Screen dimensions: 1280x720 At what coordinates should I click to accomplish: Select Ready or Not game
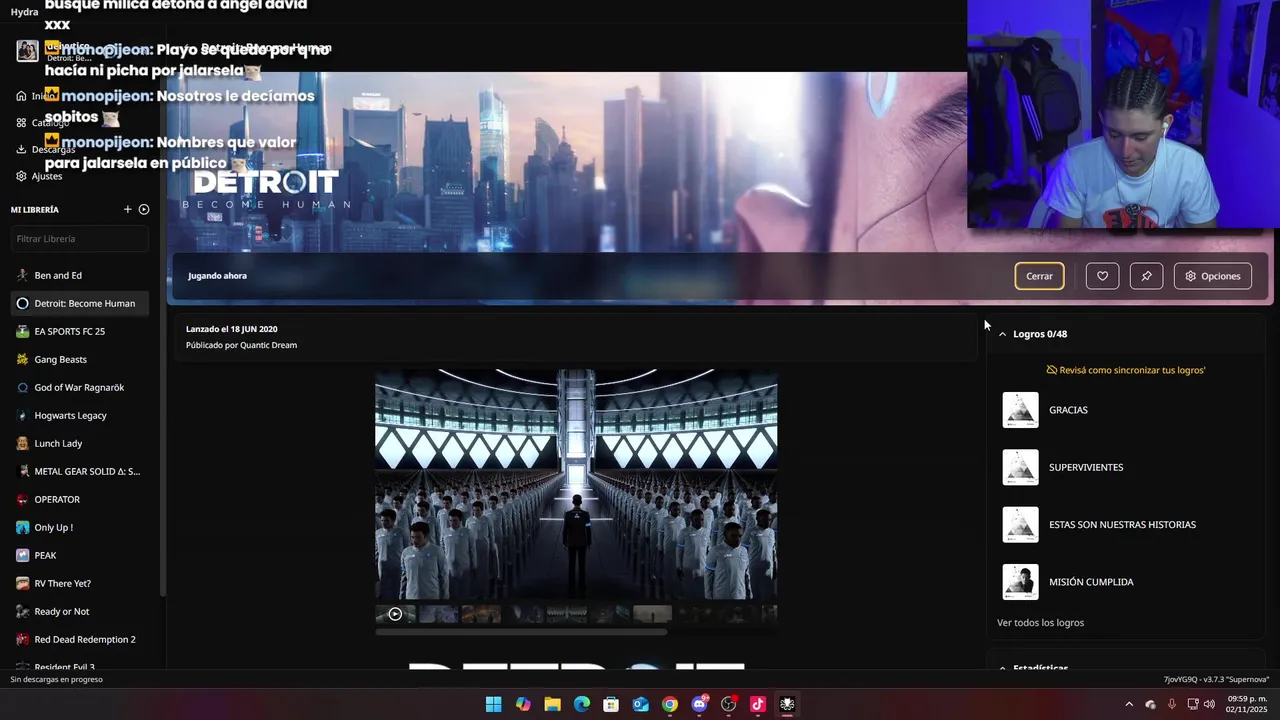80,611
